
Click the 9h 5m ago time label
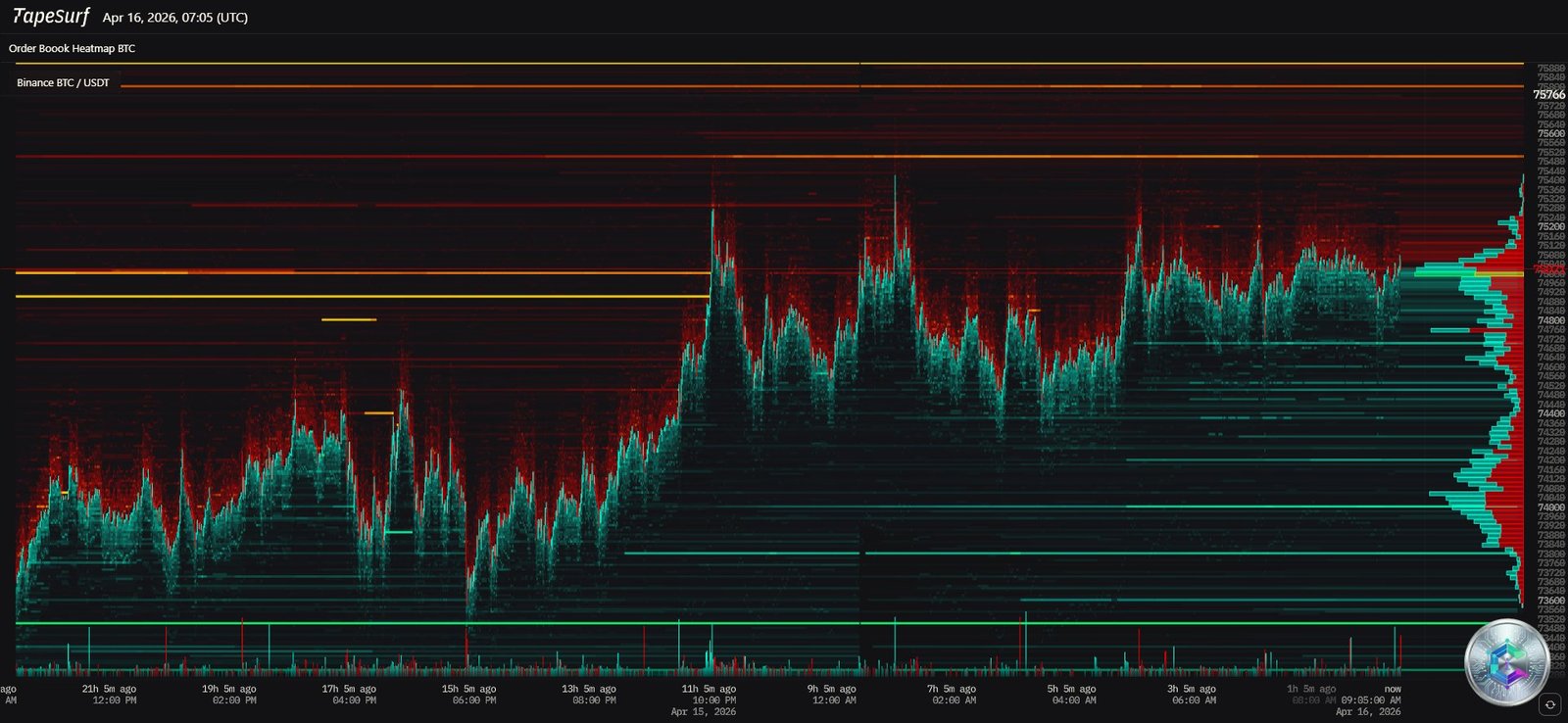pos(832,689)
